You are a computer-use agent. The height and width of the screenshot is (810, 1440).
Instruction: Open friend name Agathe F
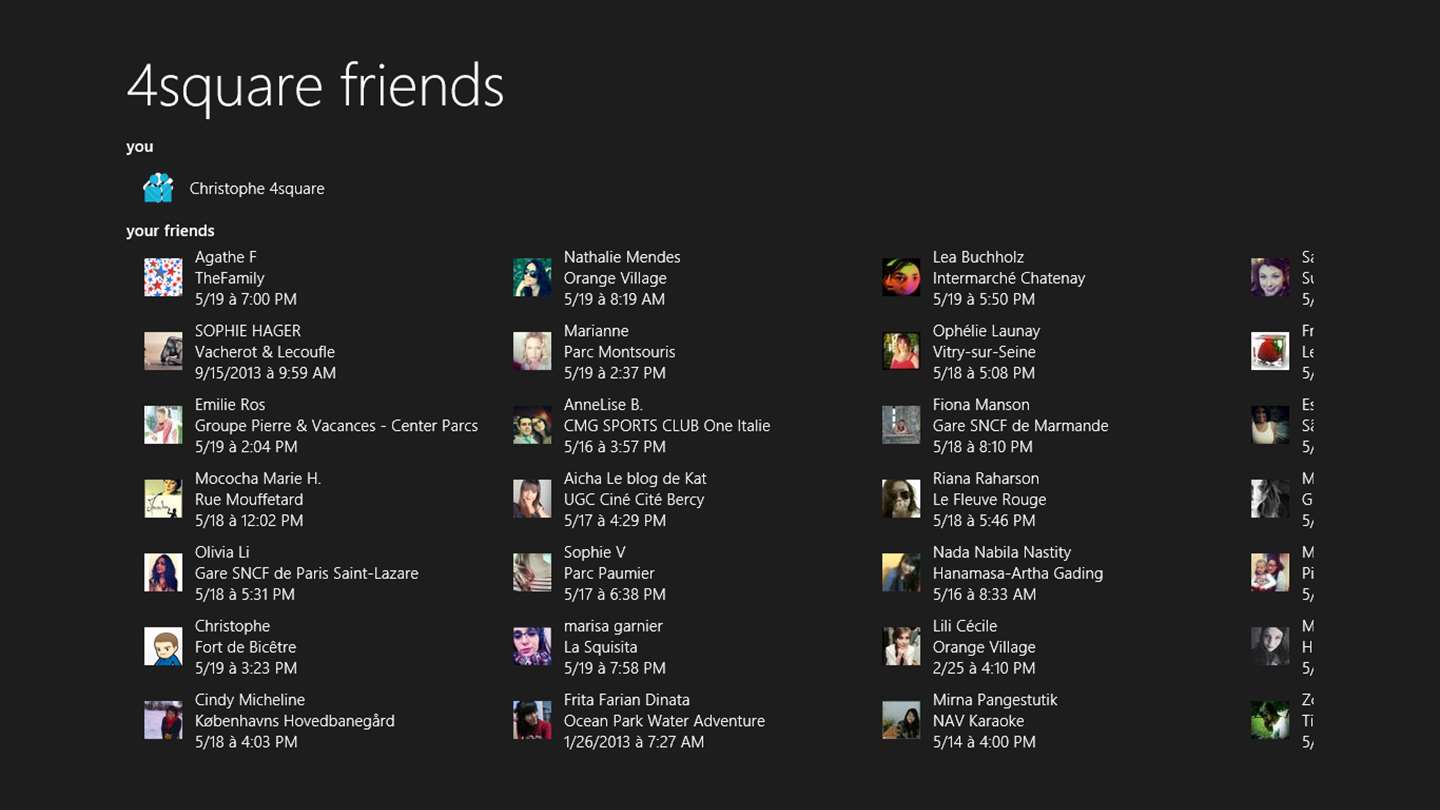[x=226, y=257]
